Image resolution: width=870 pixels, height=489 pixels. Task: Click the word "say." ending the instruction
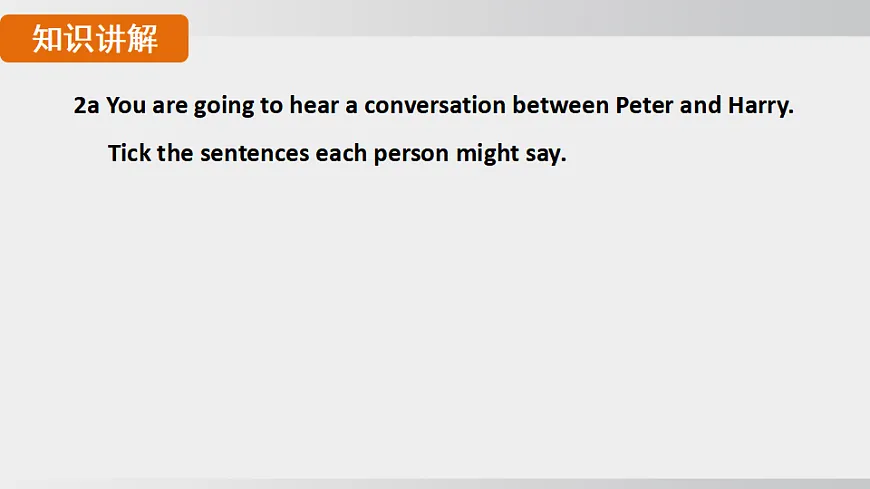click(545, 155)
